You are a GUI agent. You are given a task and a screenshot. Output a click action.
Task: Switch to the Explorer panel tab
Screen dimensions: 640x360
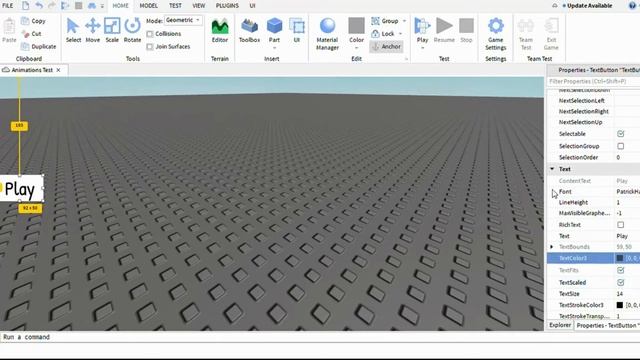(x=560, y=325)
